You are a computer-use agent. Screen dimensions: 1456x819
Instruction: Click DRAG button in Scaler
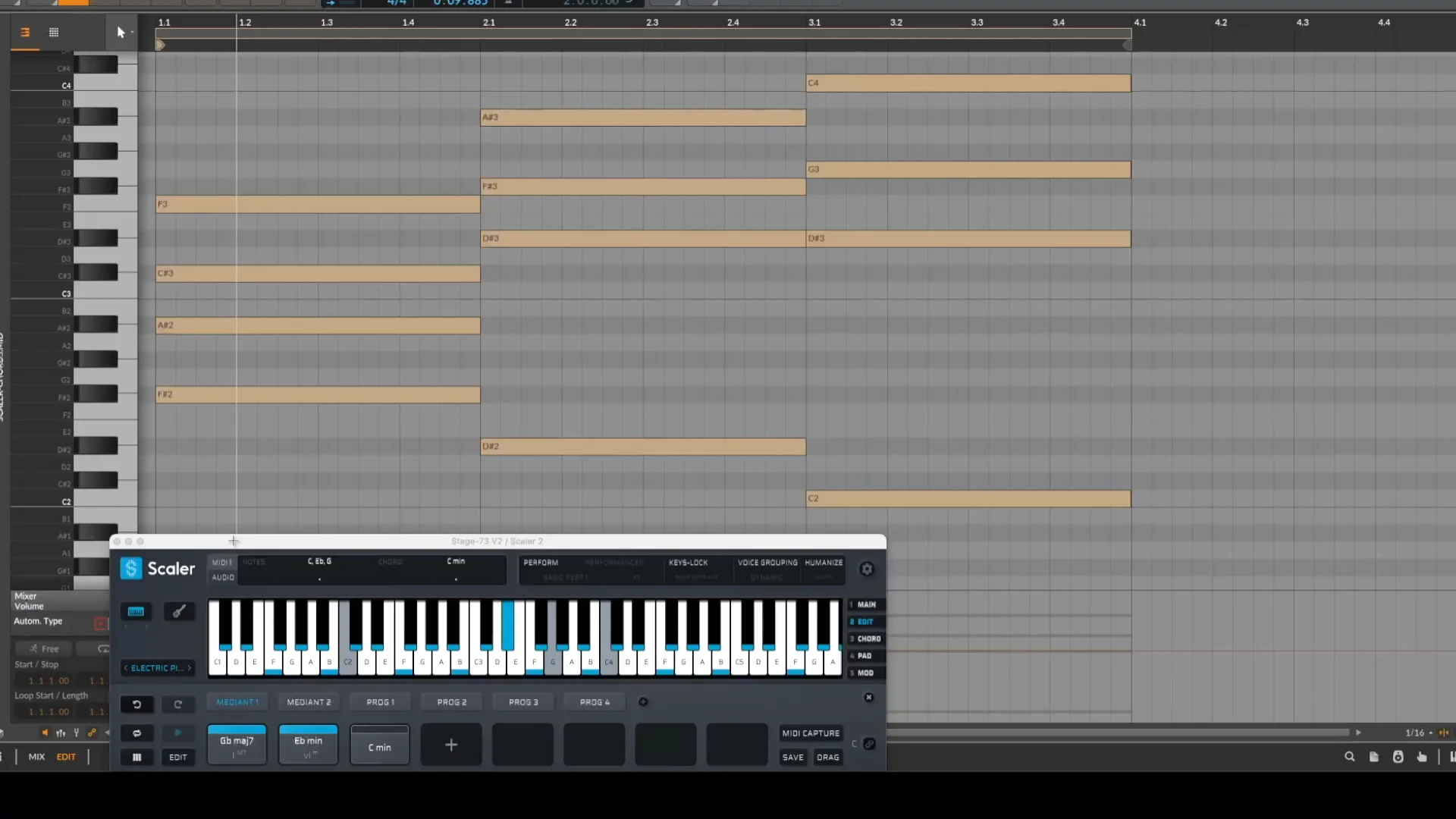(828, 757)
